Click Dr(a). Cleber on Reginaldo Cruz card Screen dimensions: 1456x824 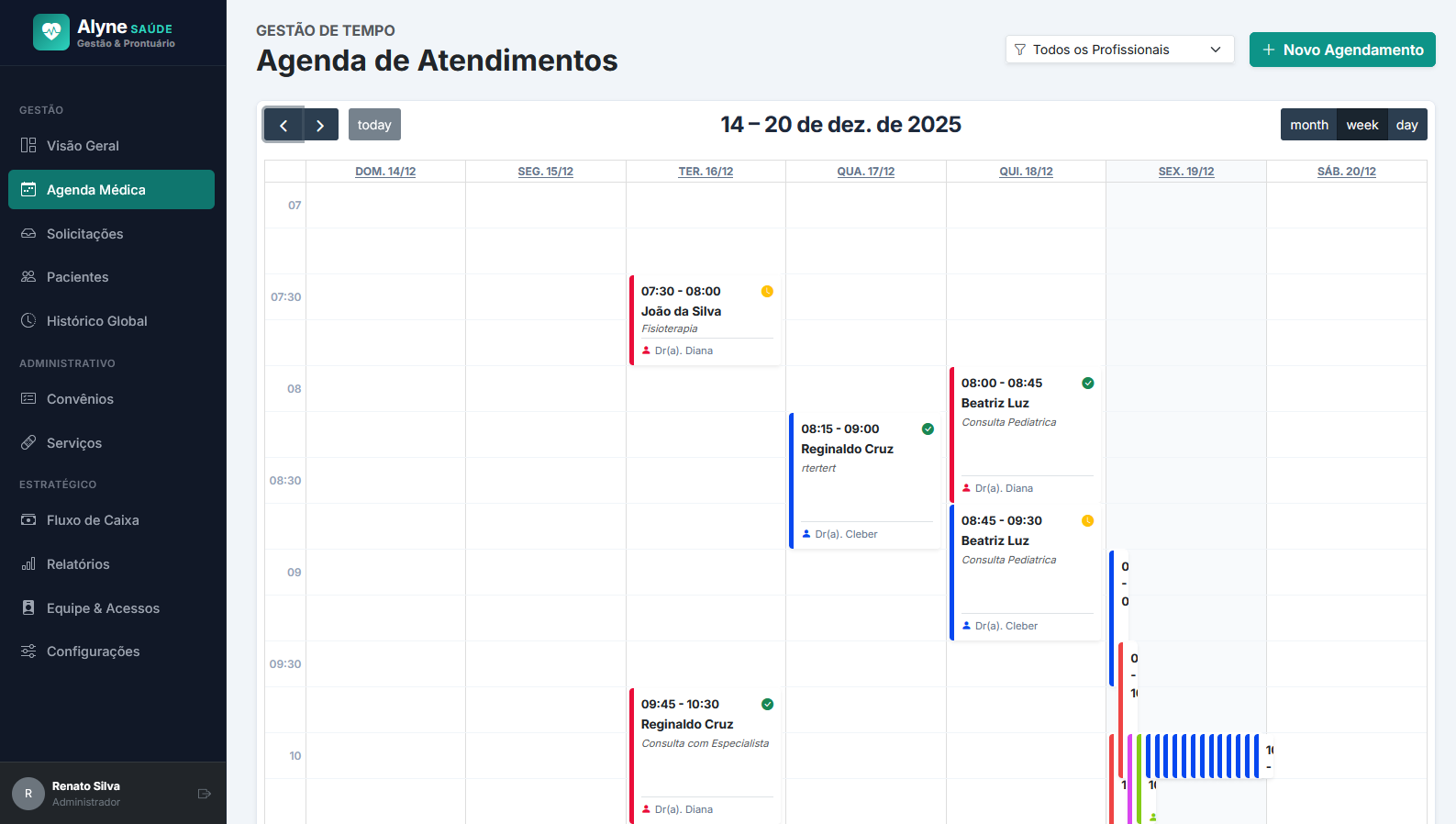click(x=846, y=534)
